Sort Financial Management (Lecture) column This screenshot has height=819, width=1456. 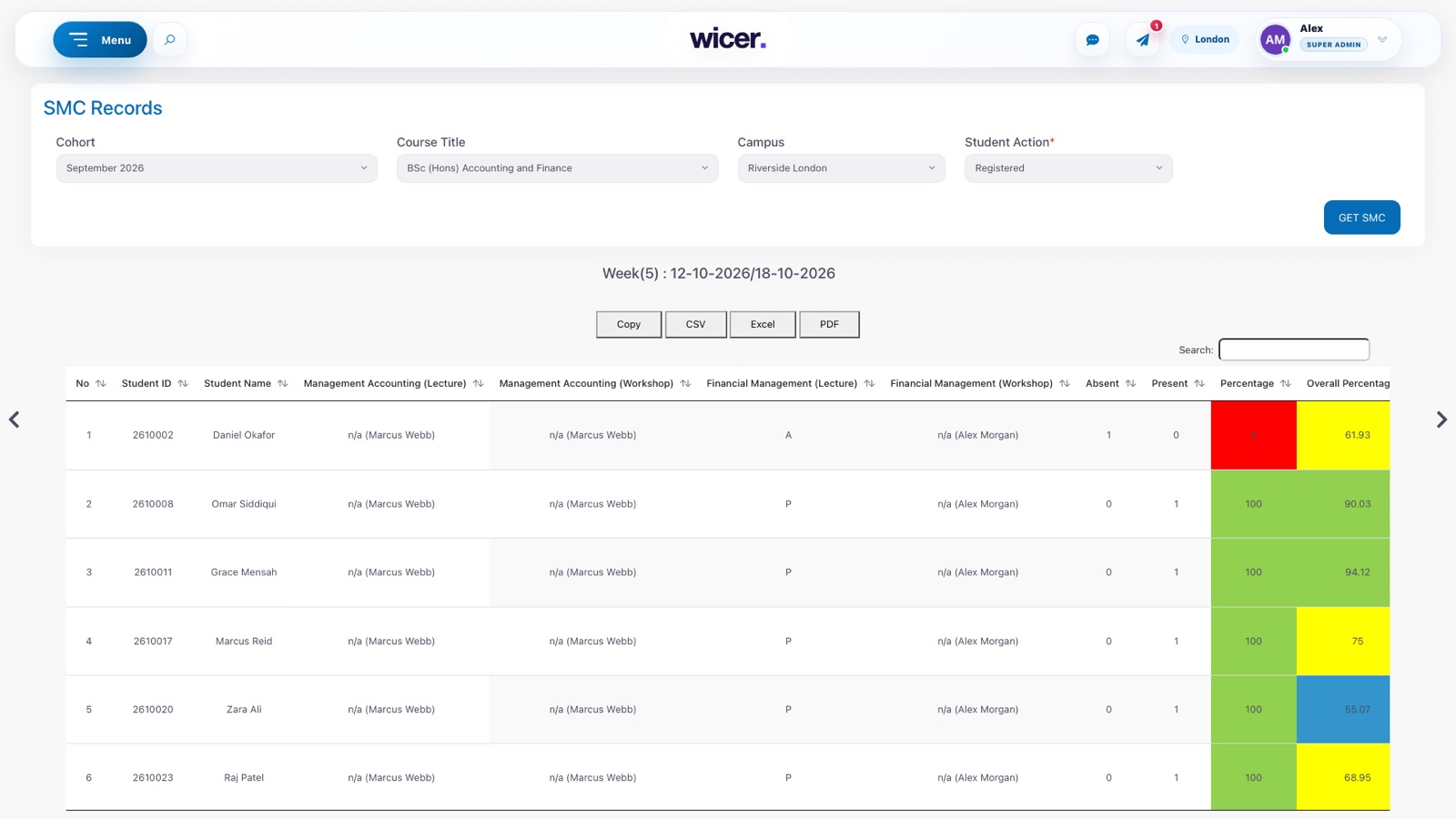pos(870,384)
